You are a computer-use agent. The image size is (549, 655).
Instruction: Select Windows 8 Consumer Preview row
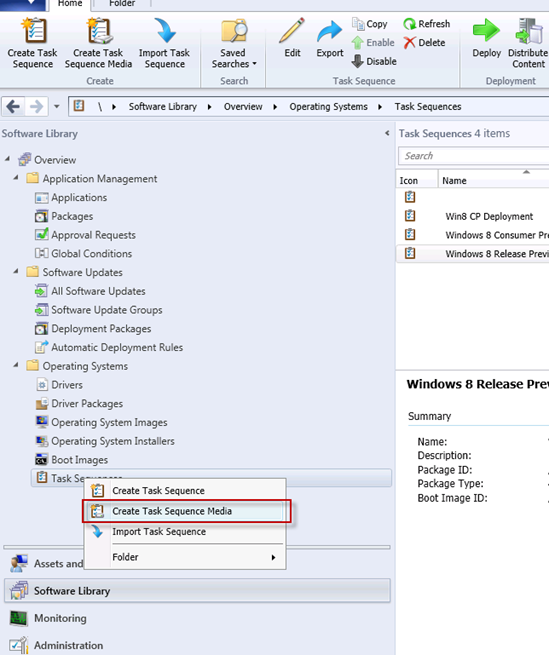(473, 235)
